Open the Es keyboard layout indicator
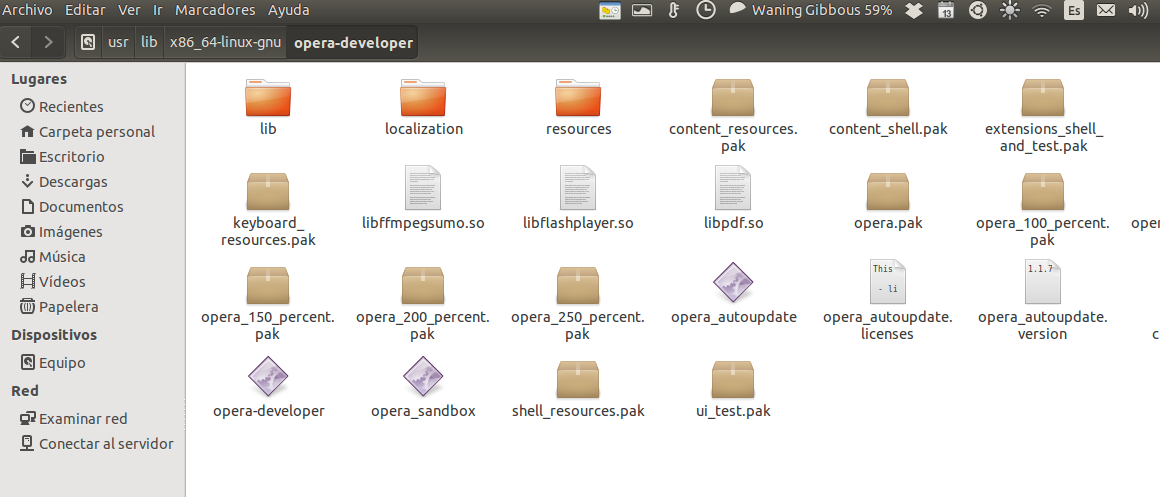Viewport: 1160px width, 497px height. pyautogui.click(x=1073, y=11)
